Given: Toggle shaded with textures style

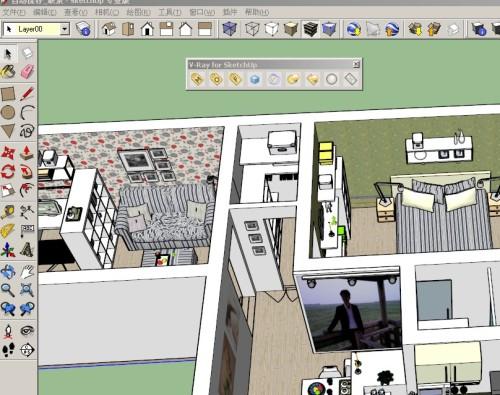Looking at the screenshot, I should [310, 29].
